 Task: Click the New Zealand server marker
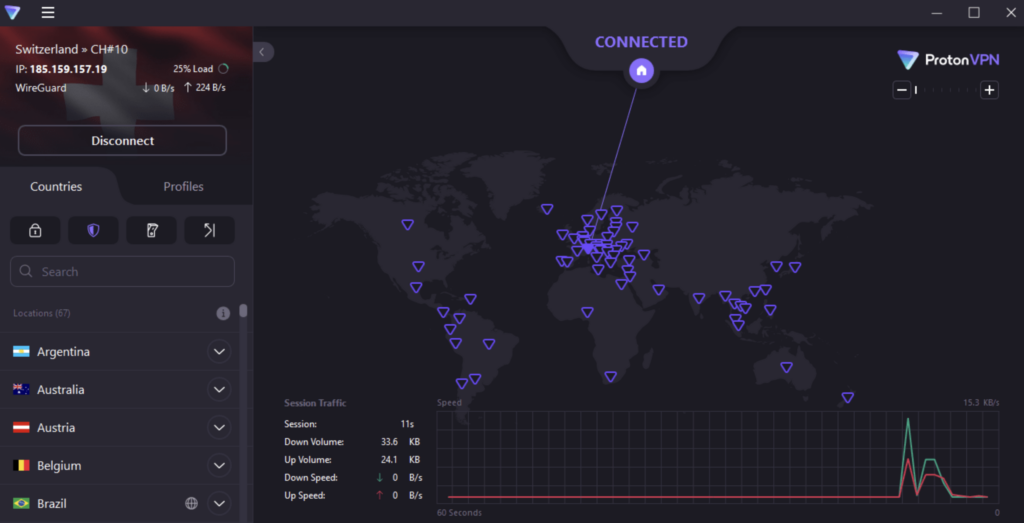point(848,397)
